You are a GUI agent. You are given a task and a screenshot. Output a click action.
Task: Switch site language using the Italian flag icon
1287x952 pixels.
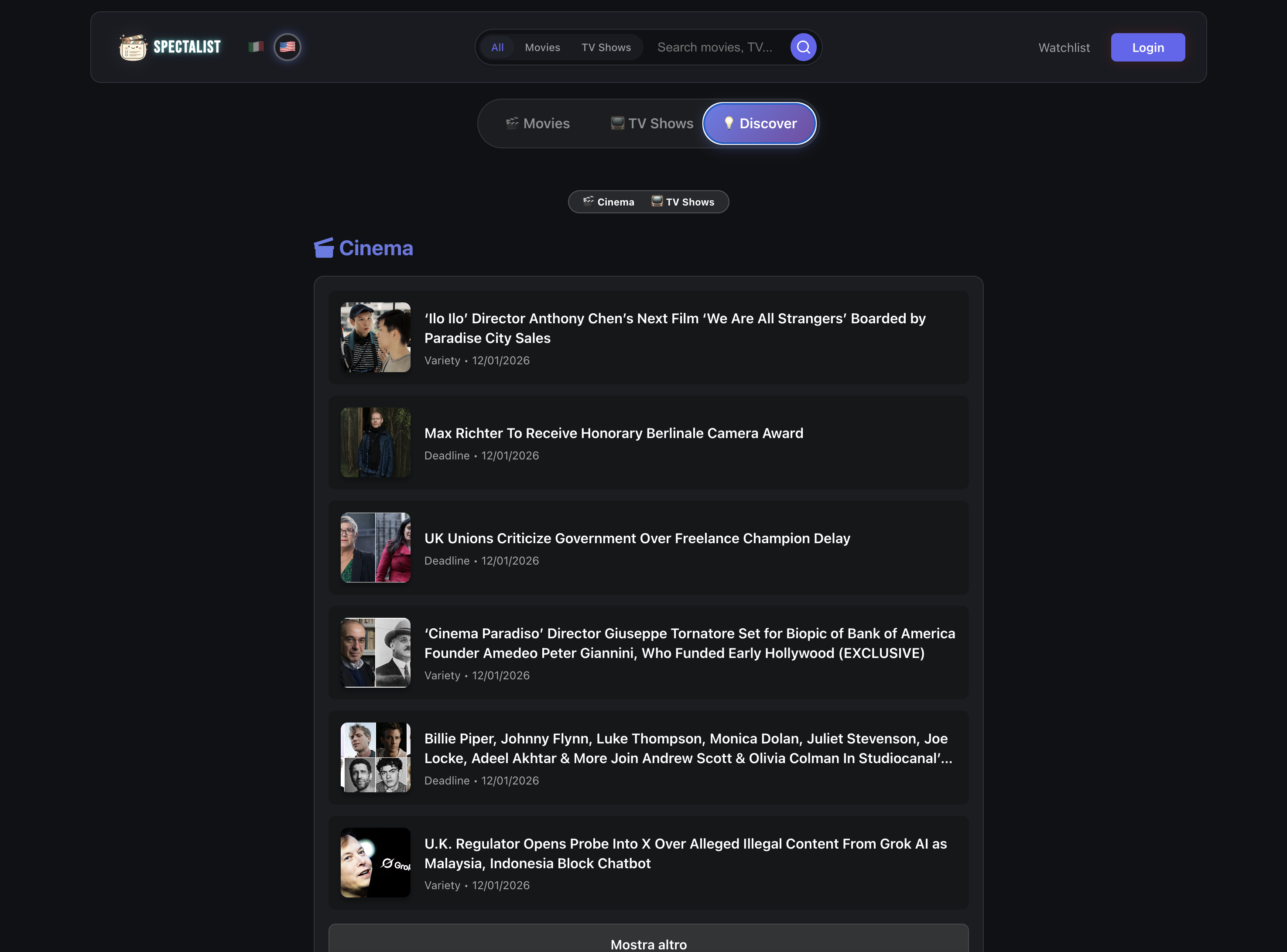pyautogui.click(x=256, y=46)
